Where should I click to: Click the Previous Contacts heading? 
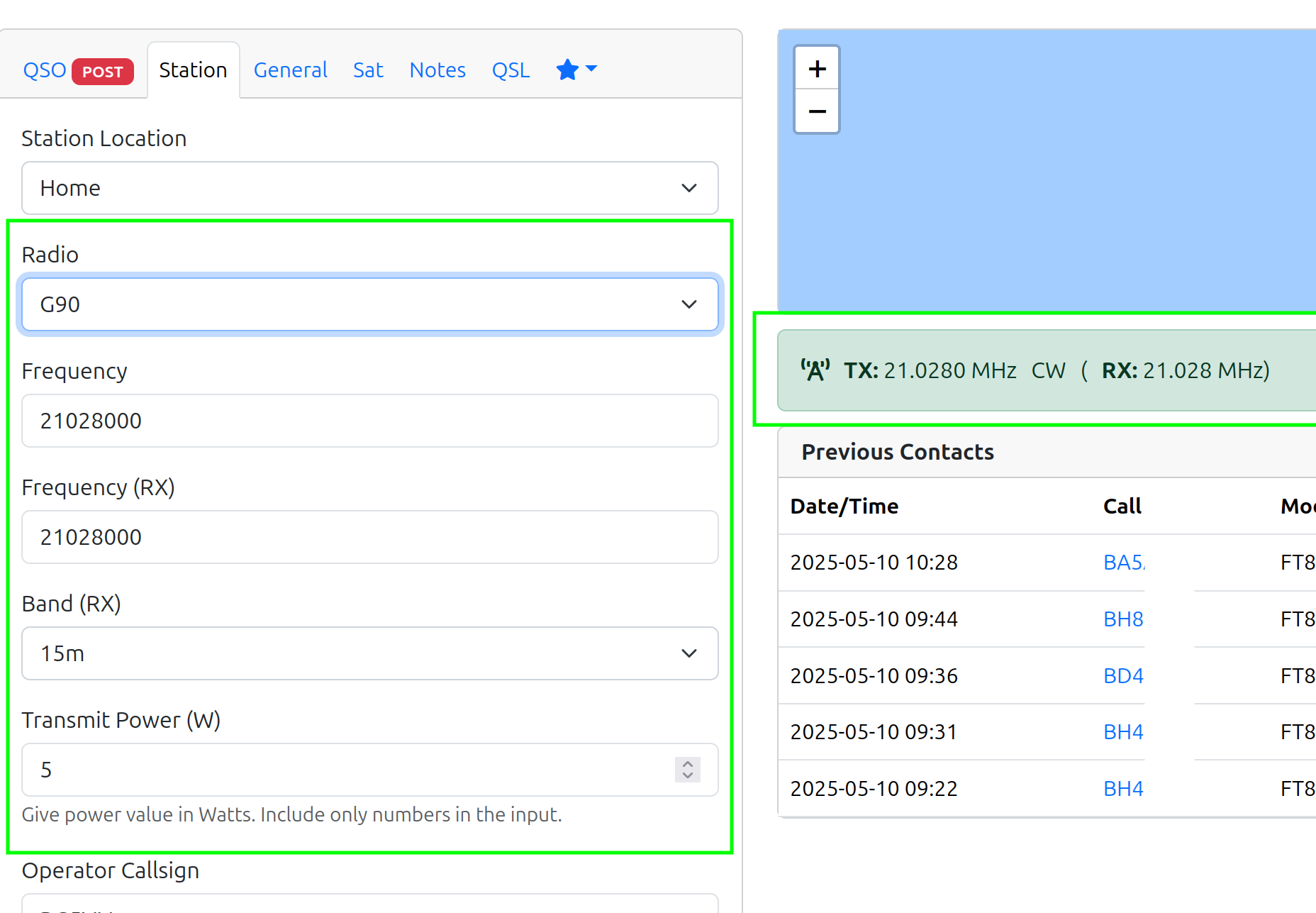pyautogui.click(x=898, y=452)
